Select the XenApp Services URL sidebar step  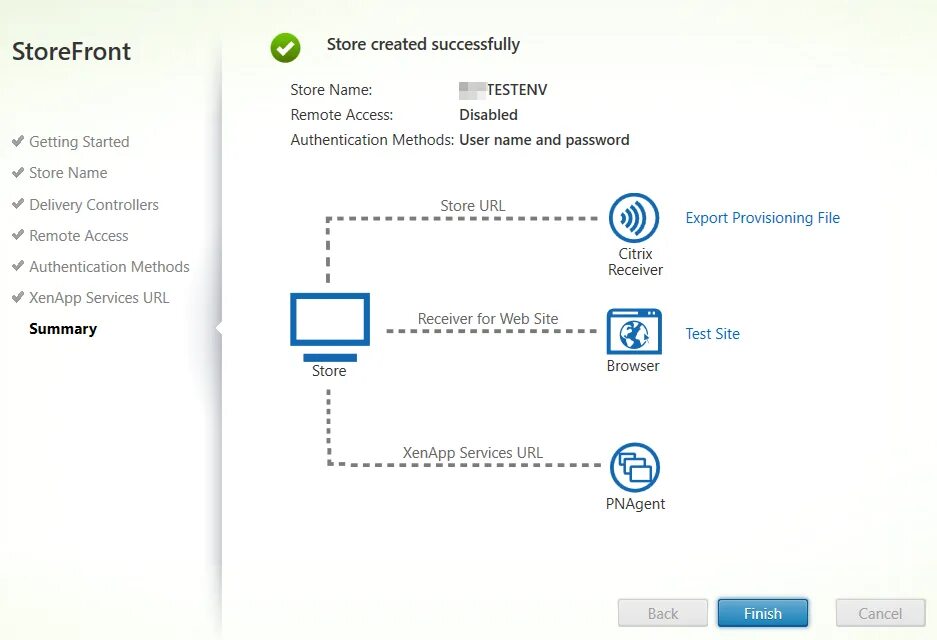click(99, 298)
